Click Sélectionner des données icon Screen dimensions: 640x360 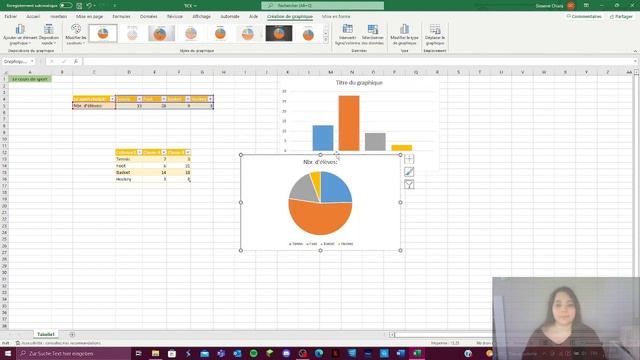(373, 35)
